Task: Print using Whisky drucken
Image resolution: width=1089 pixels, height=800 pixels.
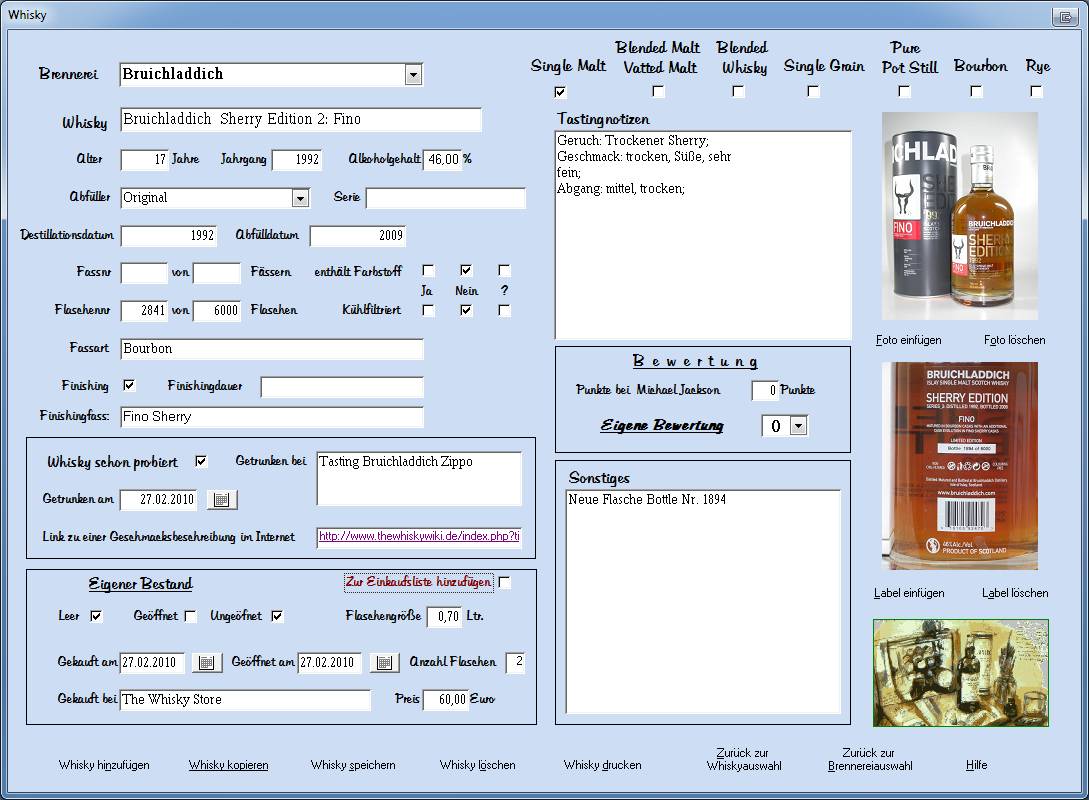Action: coord(603,765)
